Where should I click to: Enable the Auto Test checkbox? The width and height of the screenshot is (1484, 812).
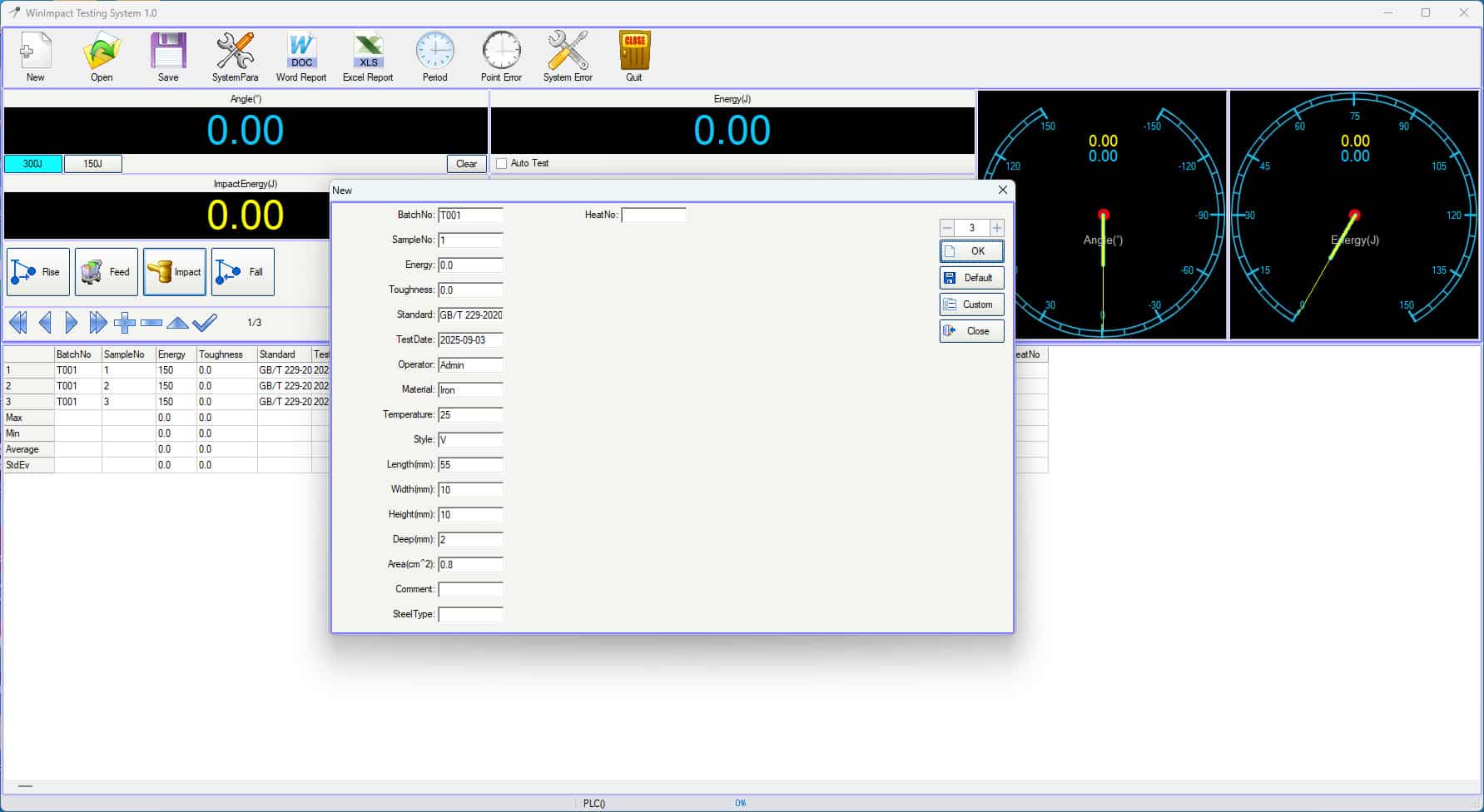tap(502, 164)
